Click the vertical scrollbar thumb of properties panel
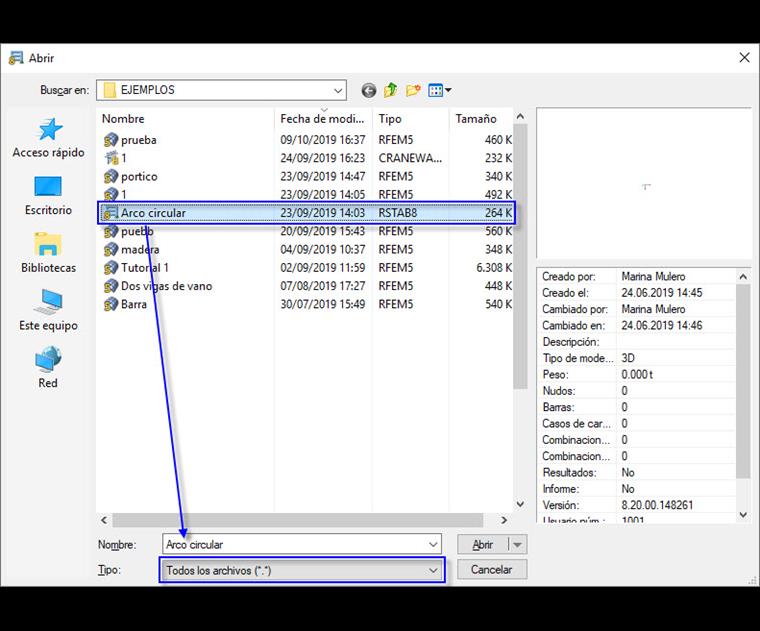760x631 pixels. 743,381
